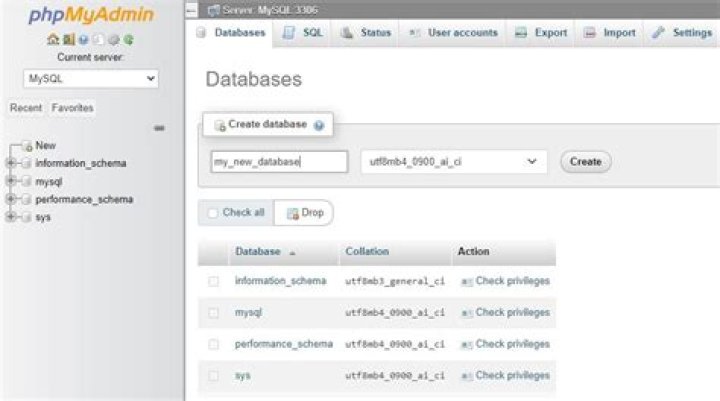Click the Create database help icon
The height and width of the screenshot is (401, 720).
pyautogui.click(x=319, y=125)
